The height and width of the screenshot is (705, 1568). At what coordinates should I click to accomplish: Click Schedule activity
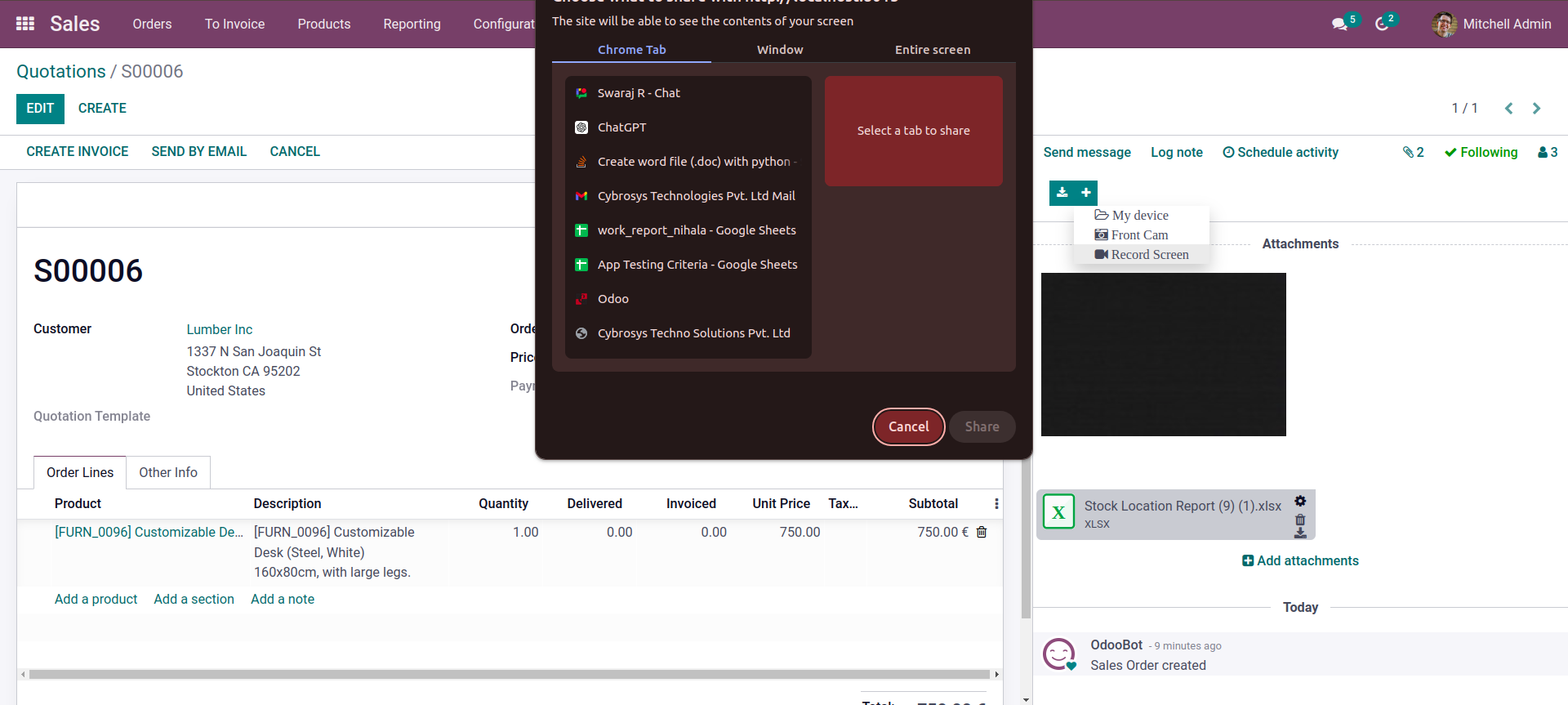pyautogui.click(x=1281, y=153)
